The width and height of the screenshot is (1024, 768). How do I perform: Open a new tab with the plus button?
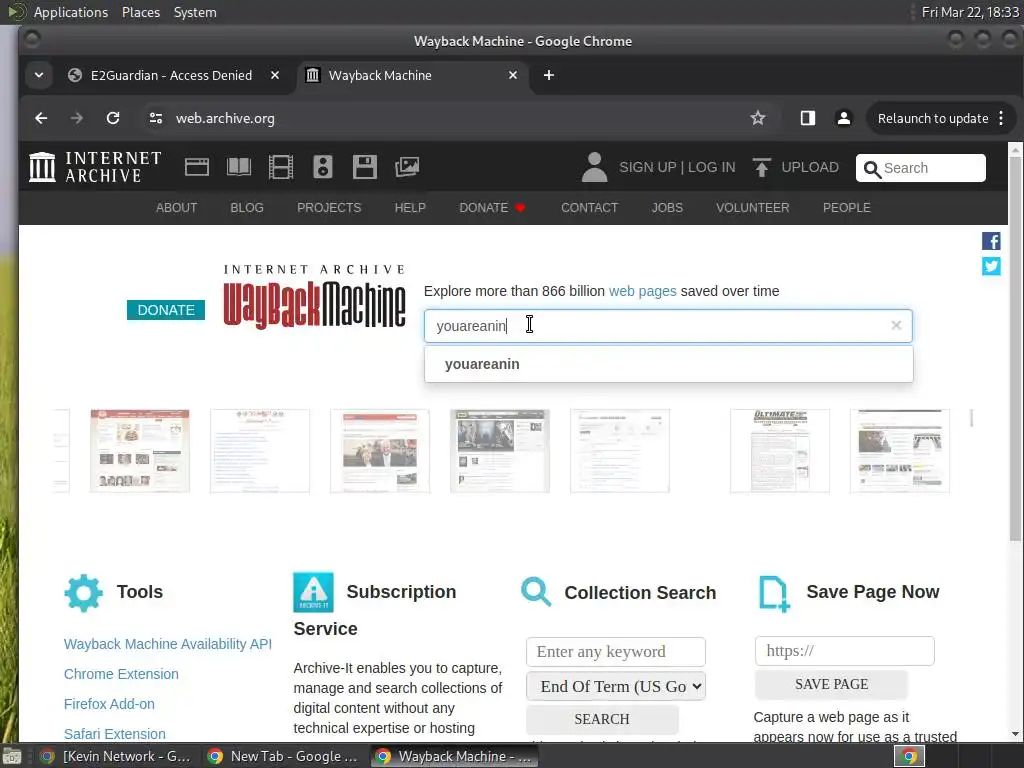[x=549, y=75]
